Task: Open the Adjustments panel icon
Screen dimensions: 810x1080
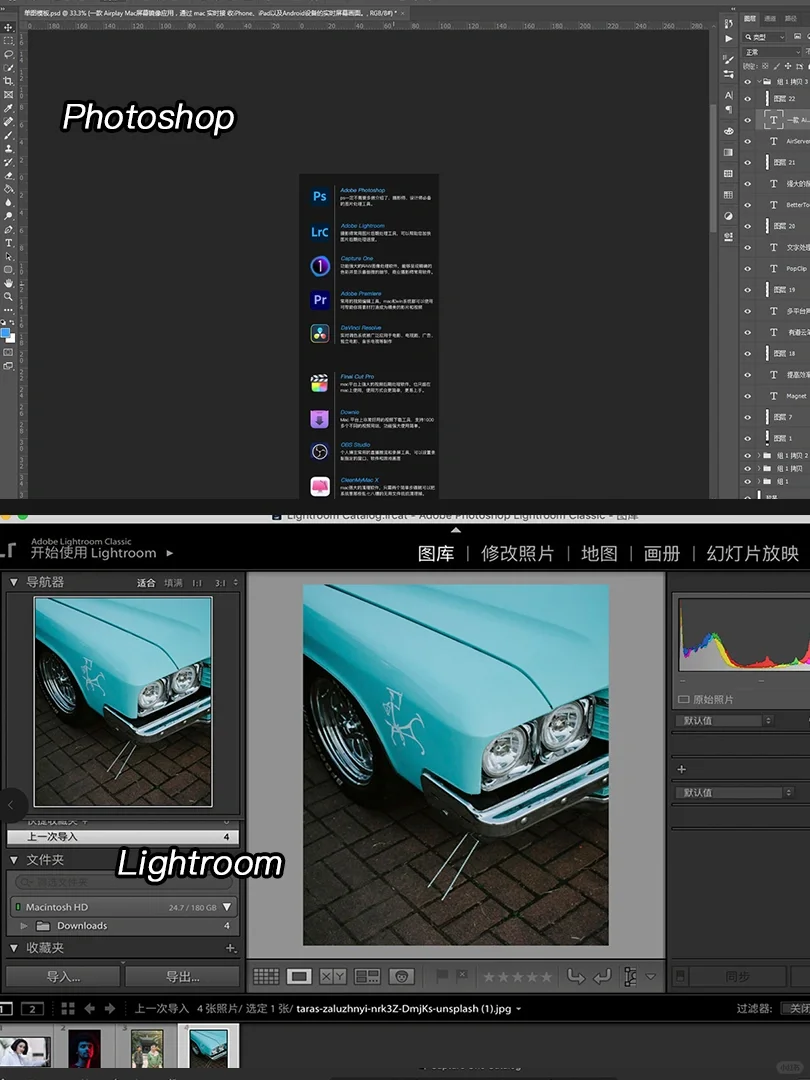Action: click(729, 216)
